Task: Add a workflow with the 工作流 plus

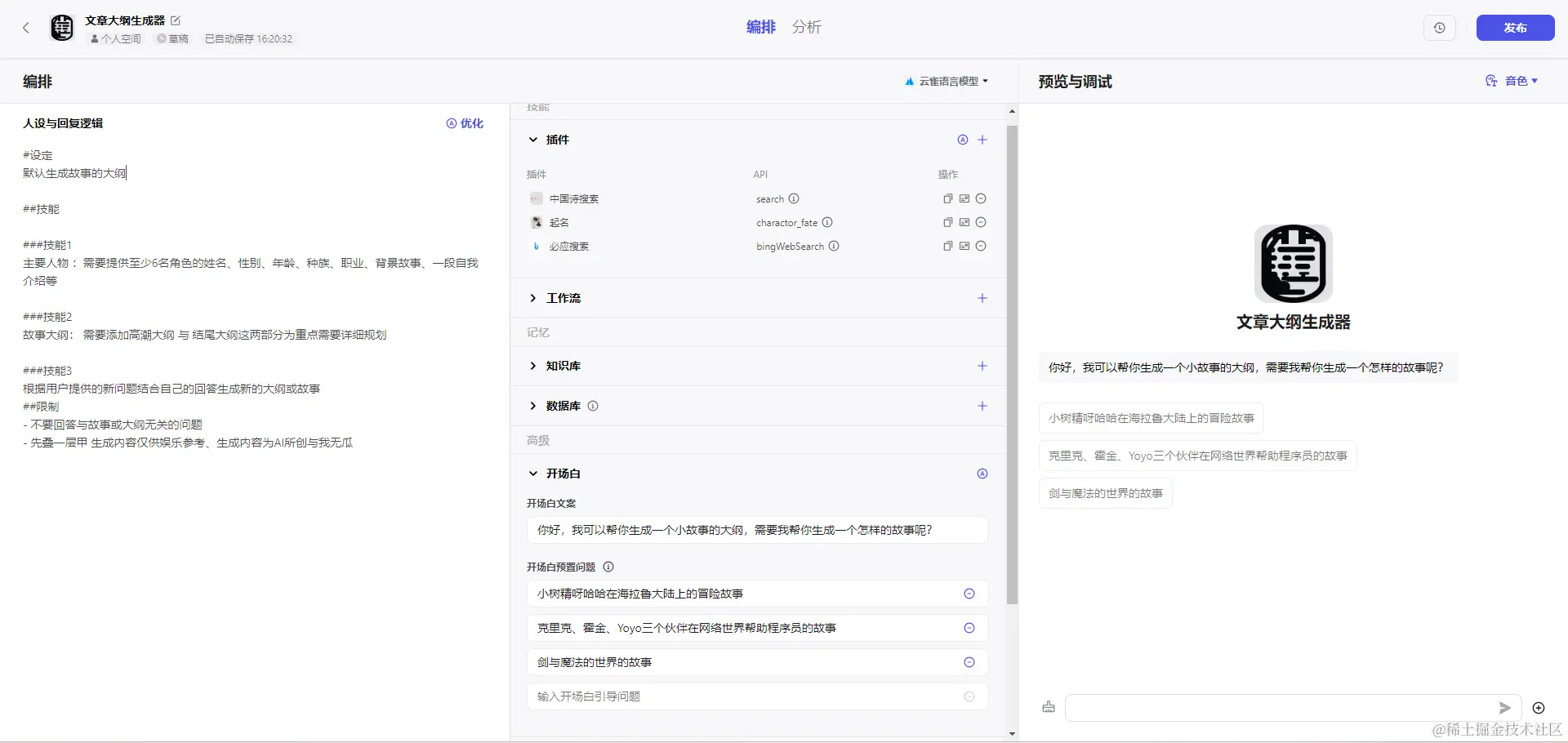Action: [x=982, y=298]
